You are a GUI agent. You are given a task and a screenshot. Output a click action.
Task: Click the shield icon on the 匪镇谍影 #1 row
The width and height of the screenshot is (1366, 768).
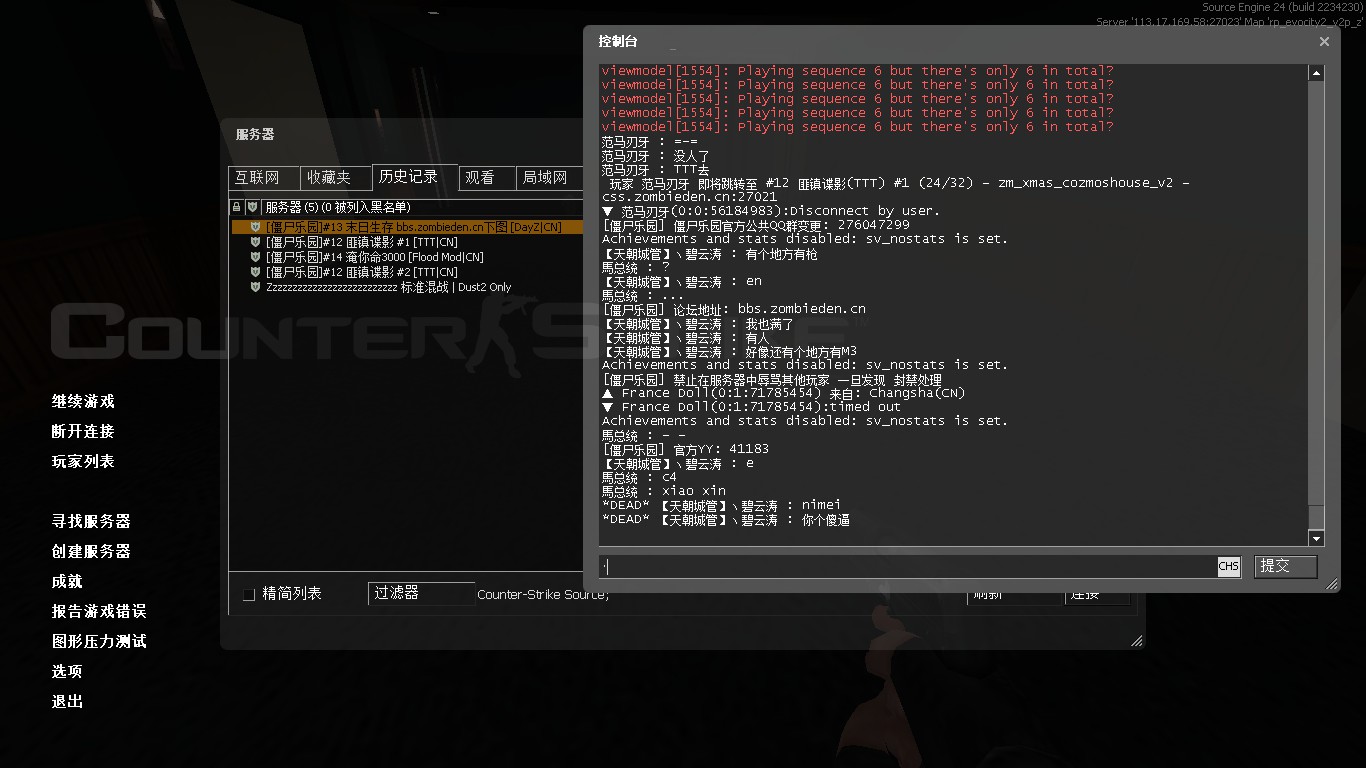pos(256,242)
